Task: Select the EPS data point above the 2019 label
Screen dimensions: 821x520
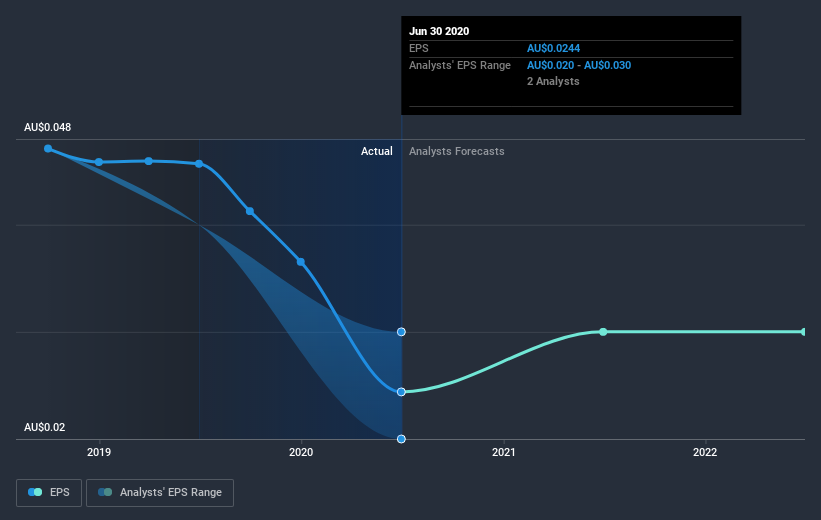Action: point(99,162)
